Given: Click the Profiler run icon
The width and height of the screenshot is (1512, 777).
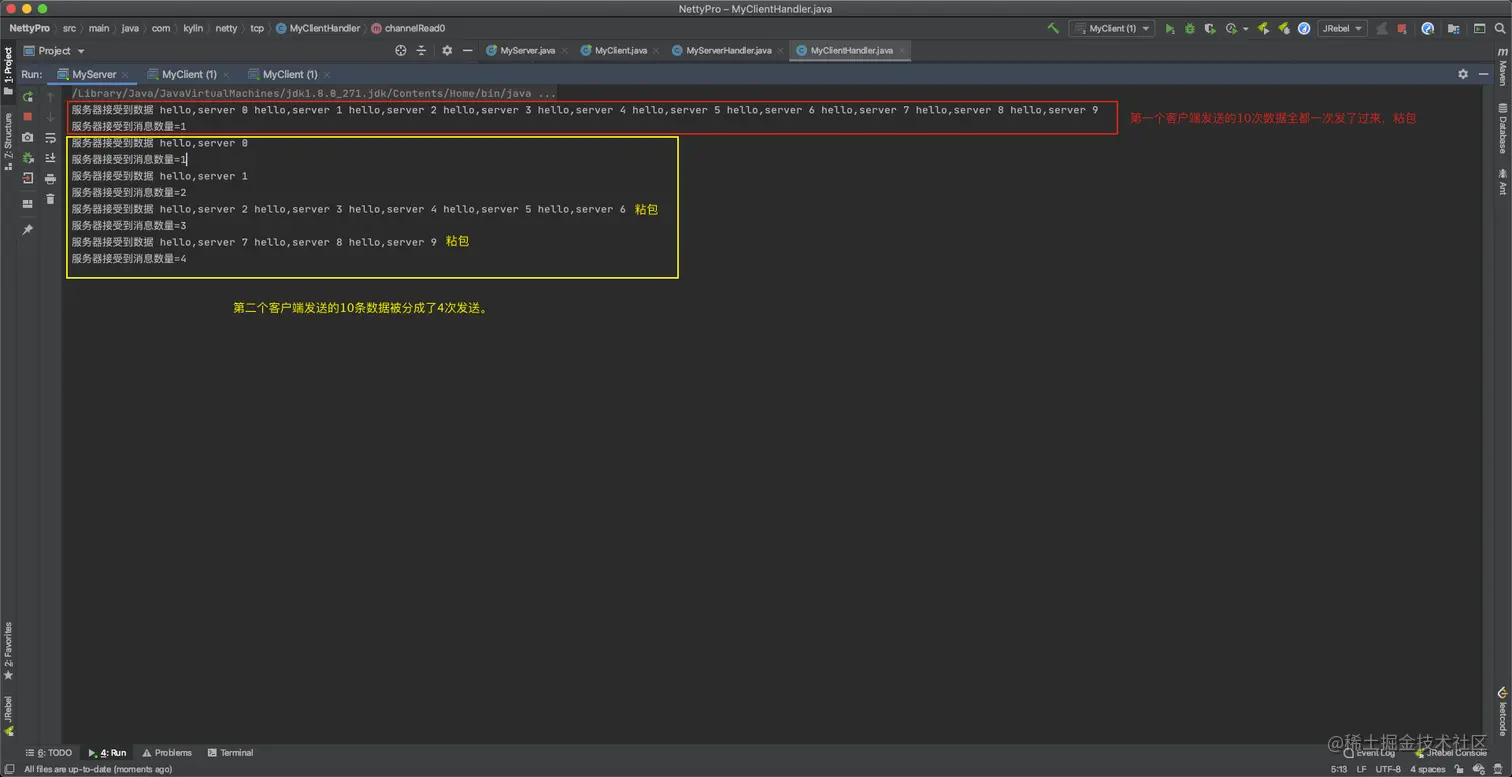Looking at the screenshot, I should click(1231, 29).
